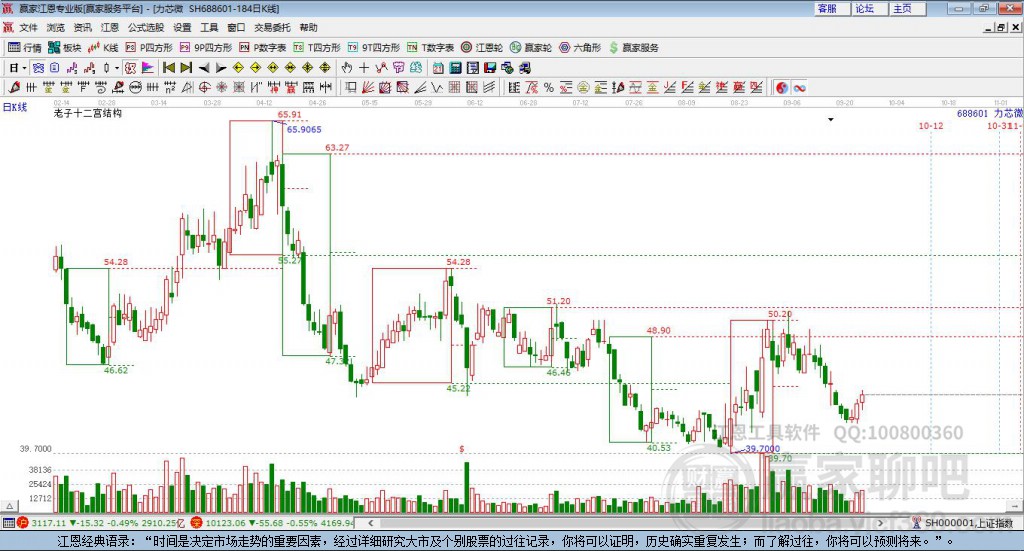Jump to last bar icon
Screen dimensions: 1024x551
click(x=186, y=68)
